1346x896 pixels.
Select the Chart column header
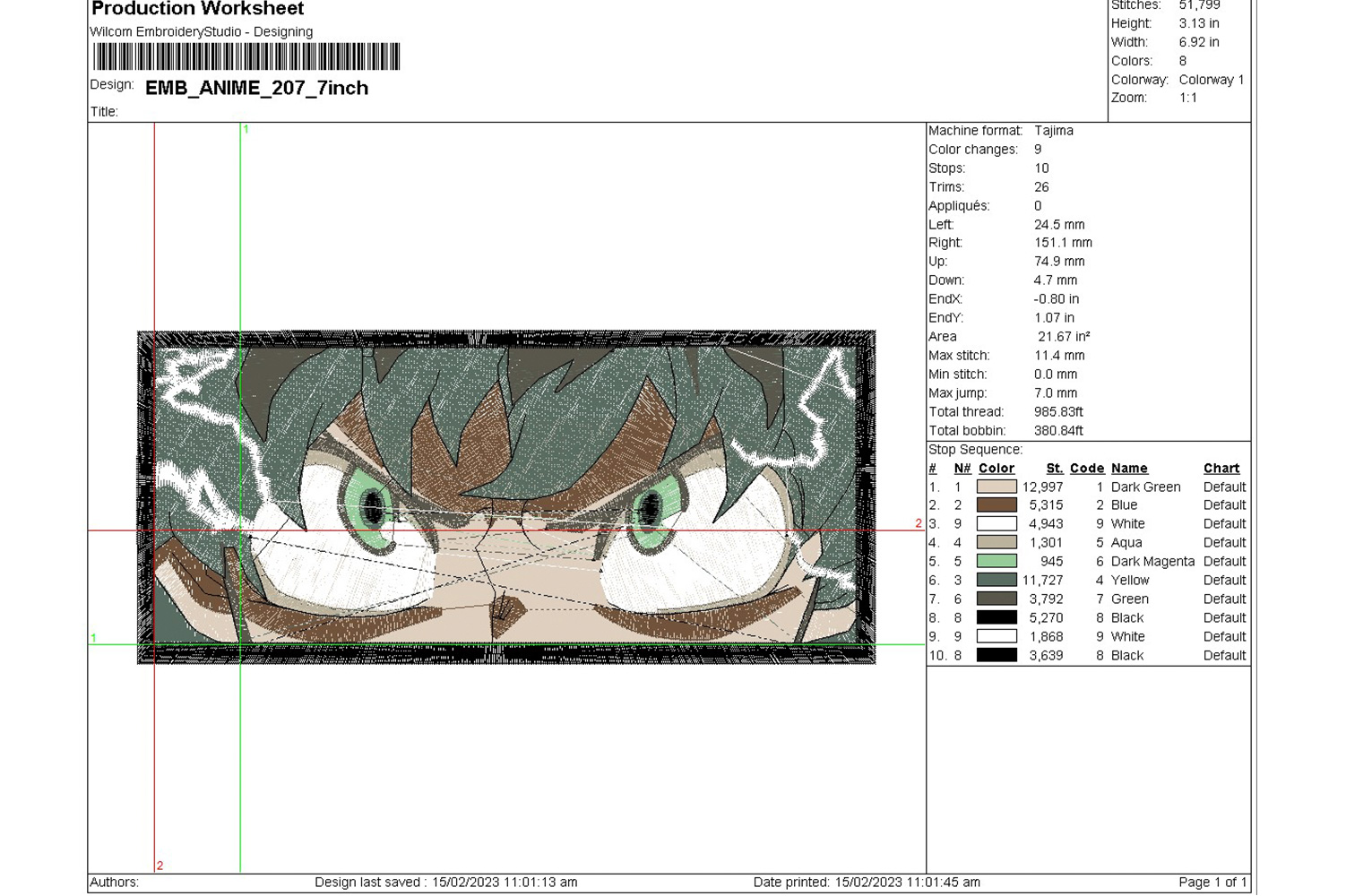pyautogui.click(x=1221, y=469)
